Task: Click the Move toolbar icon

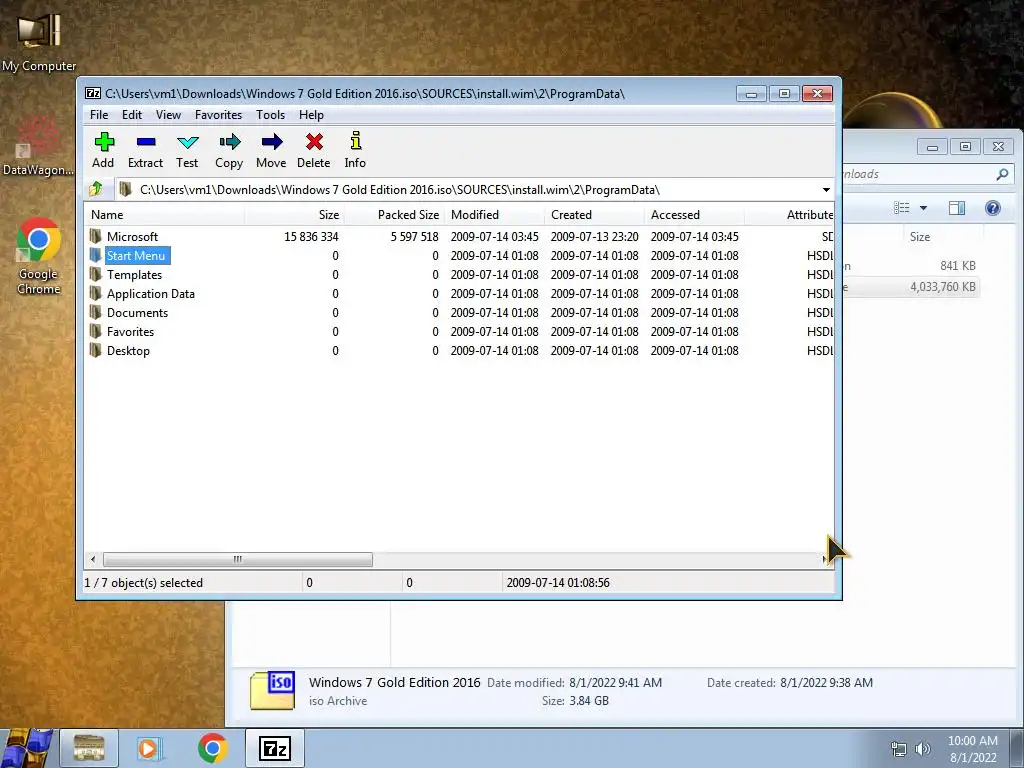Action: tap(271, 142)
